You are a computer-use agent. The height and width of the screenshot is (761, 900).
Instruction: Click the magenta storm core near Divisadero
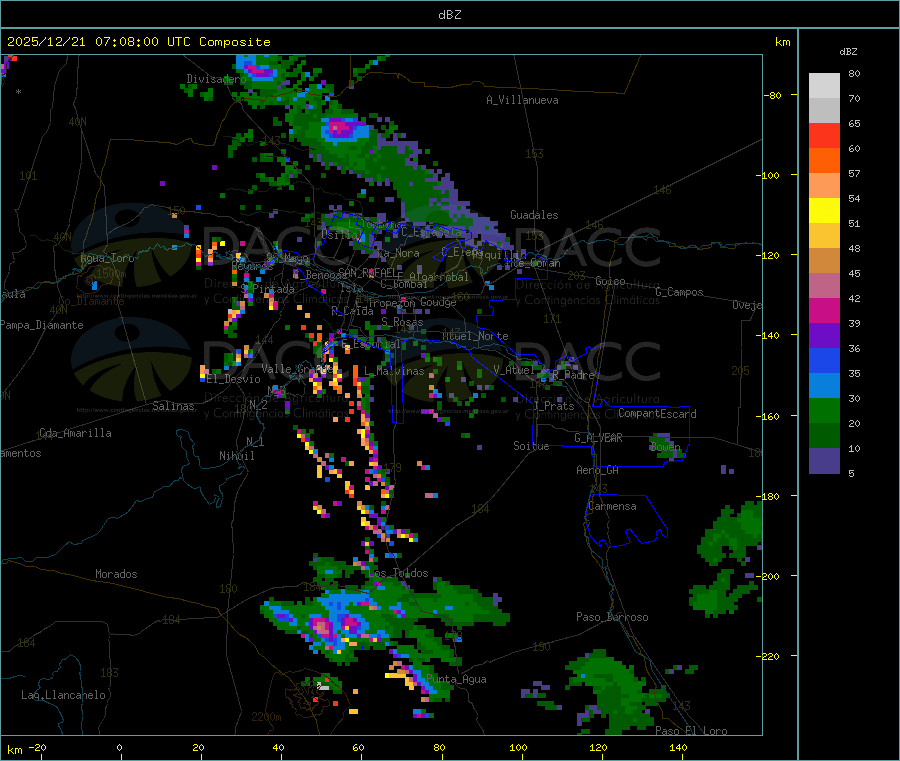pyautogui.click(x=261, y=71)
